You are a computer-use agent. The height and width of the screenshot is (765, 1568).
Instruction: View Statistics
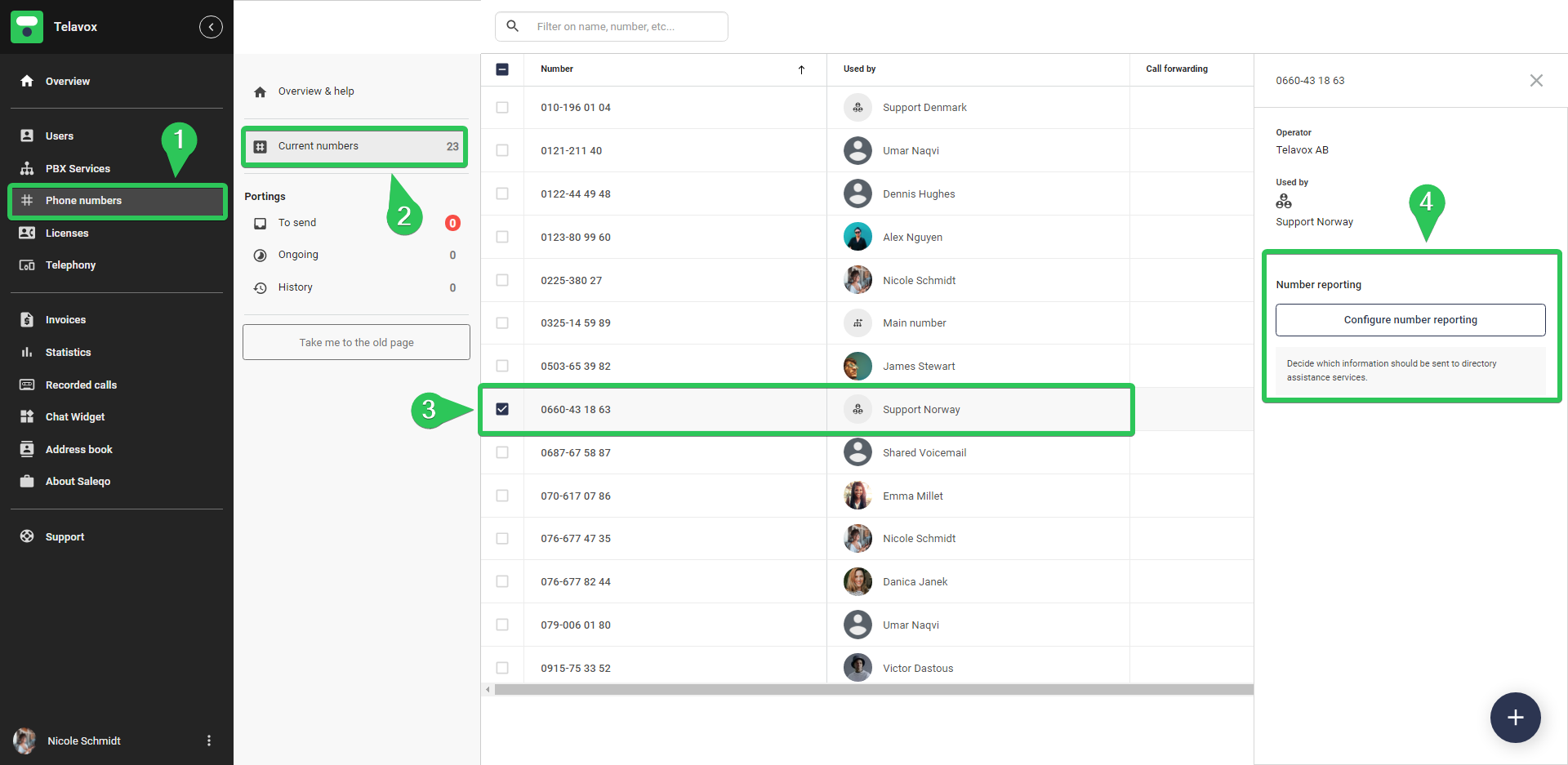click(x=67, y=352)
